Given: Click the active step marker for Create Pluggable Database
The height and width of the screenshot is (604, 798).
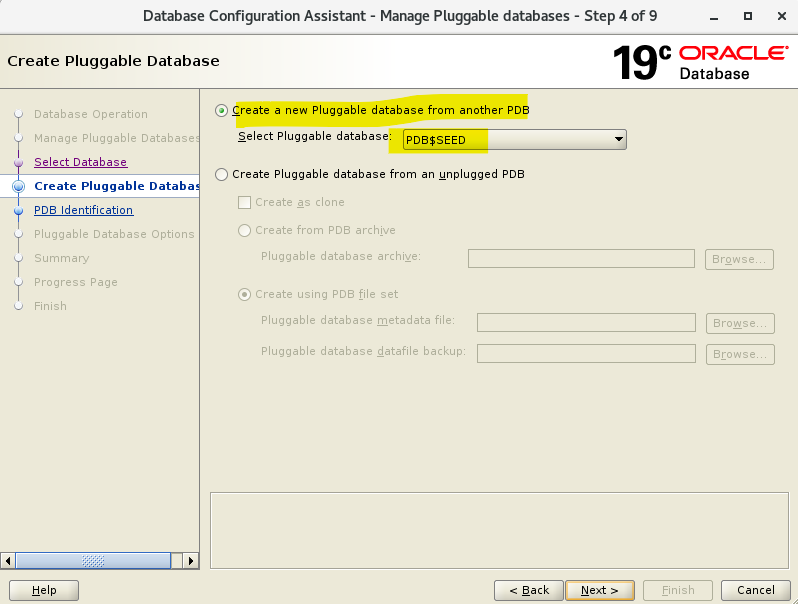Looking at the screenshot, I should click(19, 186).
